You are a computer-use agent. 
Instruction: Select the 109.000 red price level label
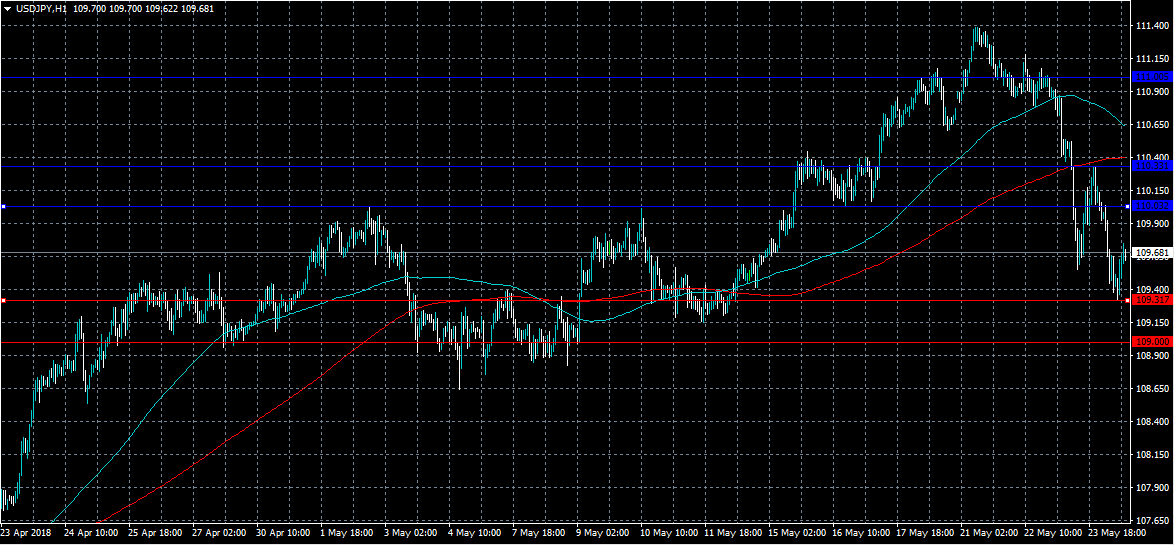[1152, 342]
